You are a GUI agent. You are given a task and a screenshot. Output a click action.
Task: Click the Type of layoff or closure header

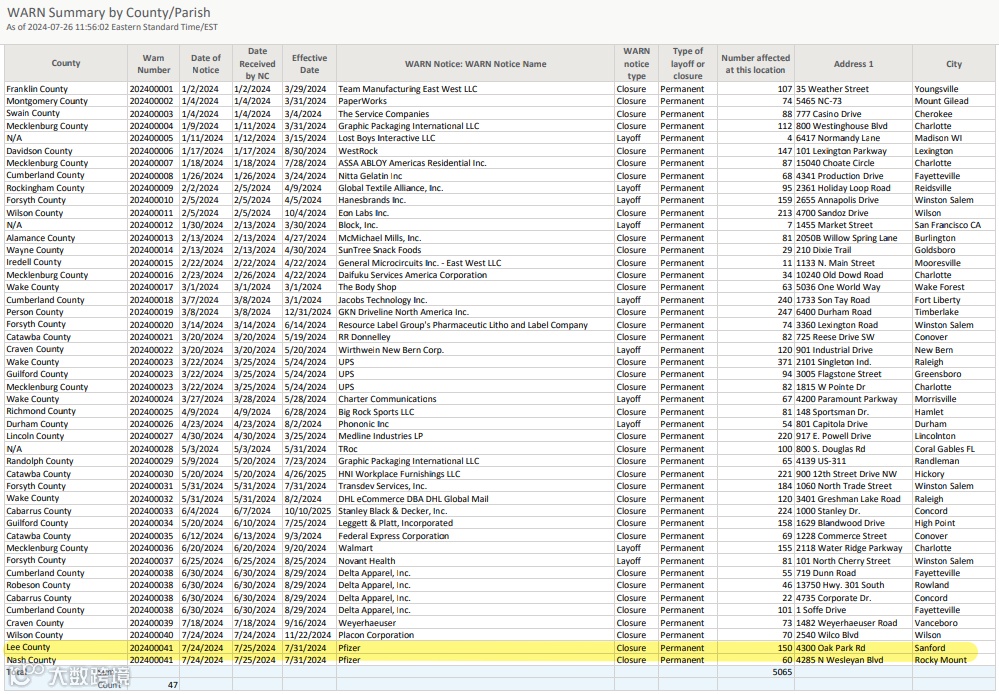point(687,63)
